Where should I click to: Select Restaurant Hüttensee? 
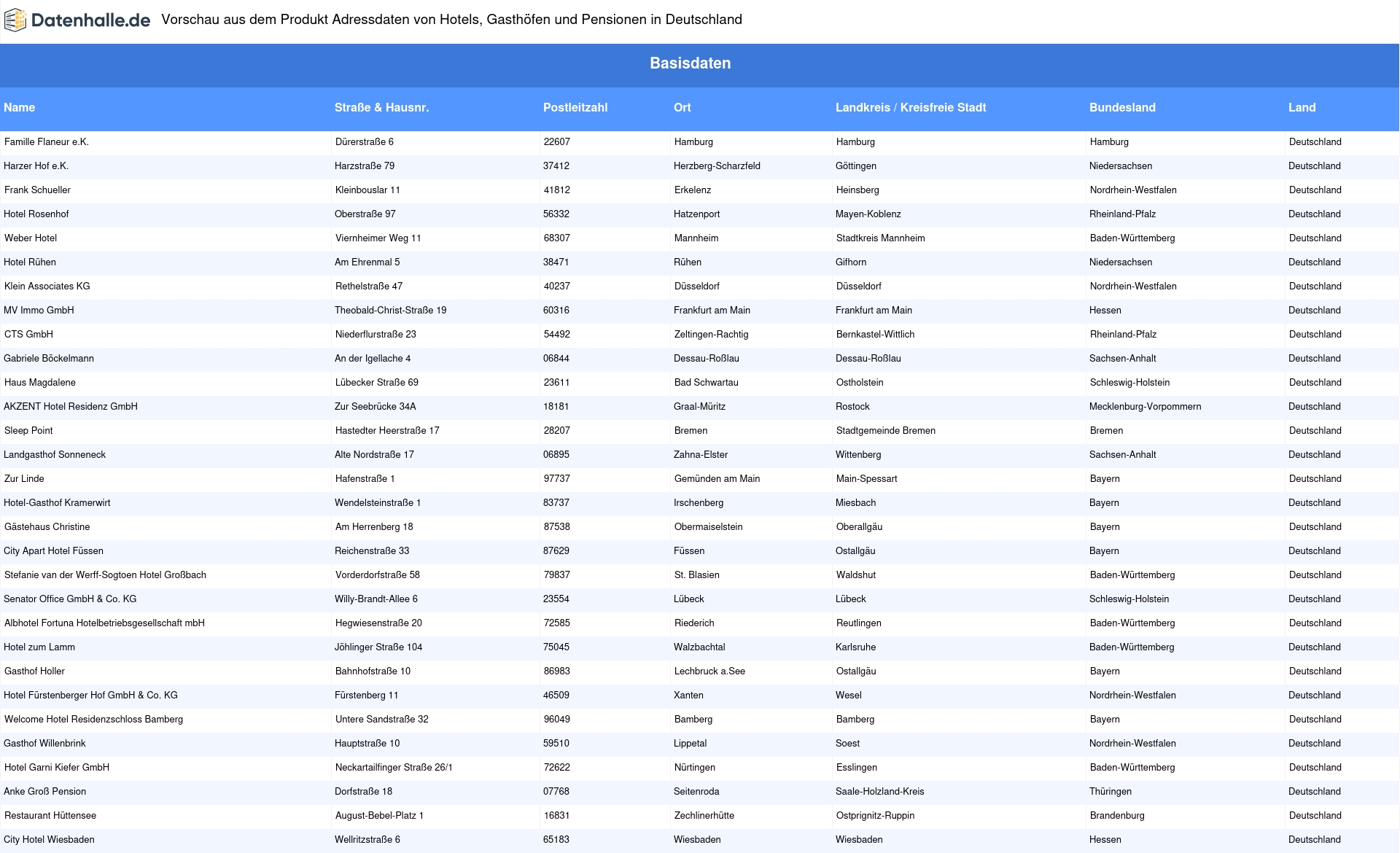(x=50, y=816)
